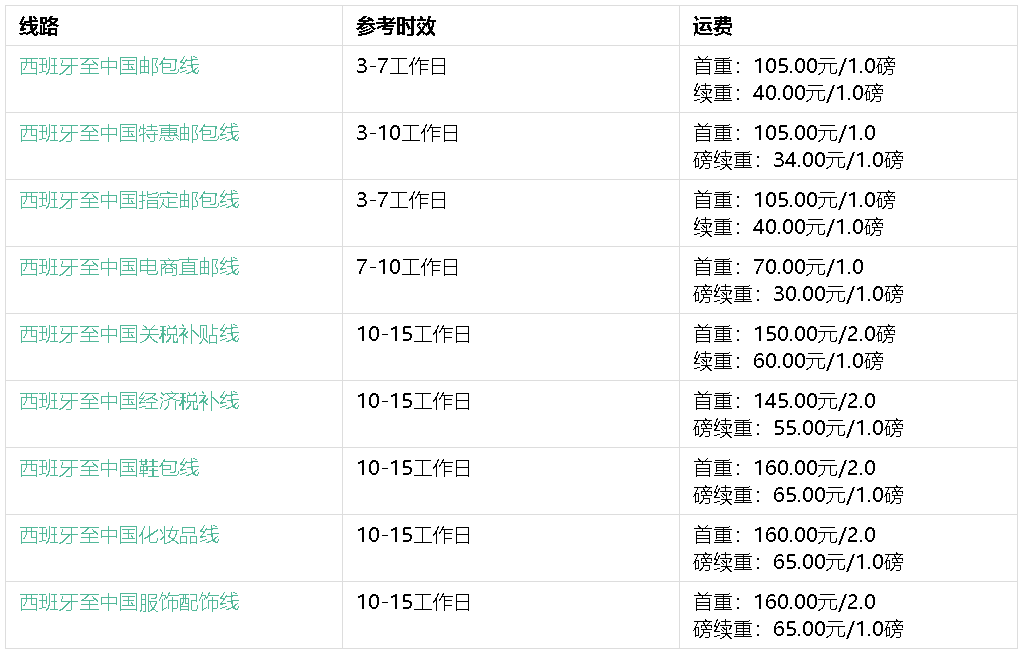Click the 线路 column header
This screenshot has height=654, width=1022.
(x=39, y=26)
